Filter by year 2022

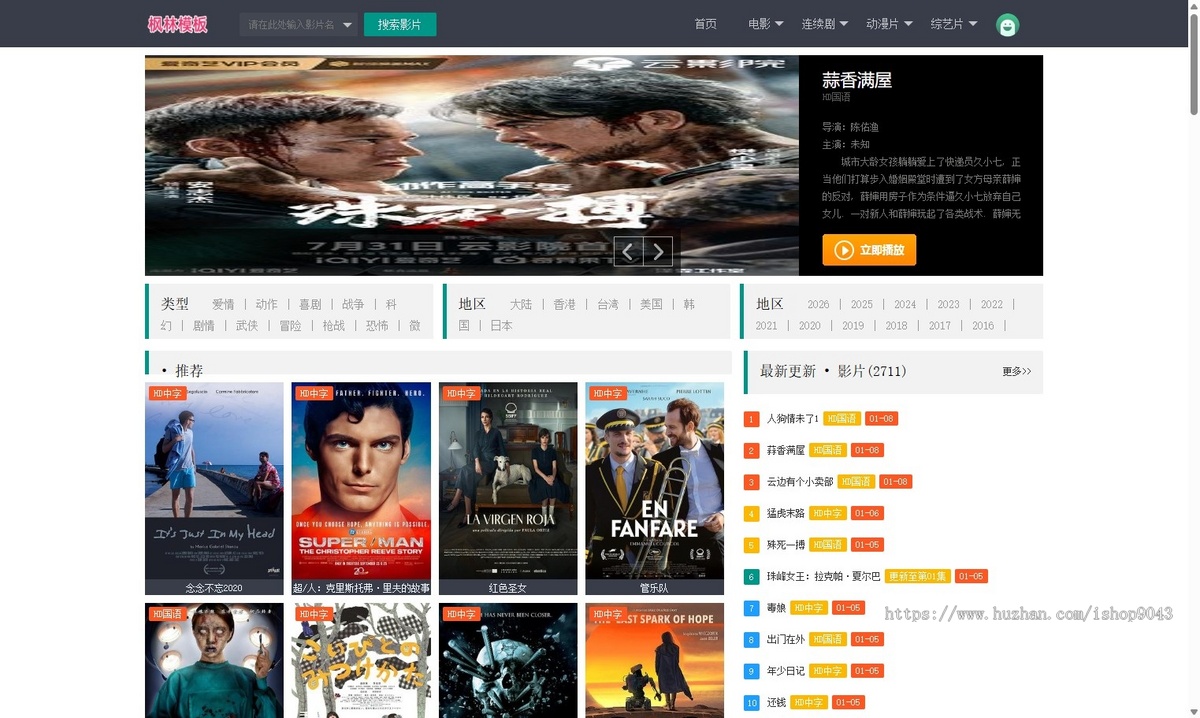point(992,304)
